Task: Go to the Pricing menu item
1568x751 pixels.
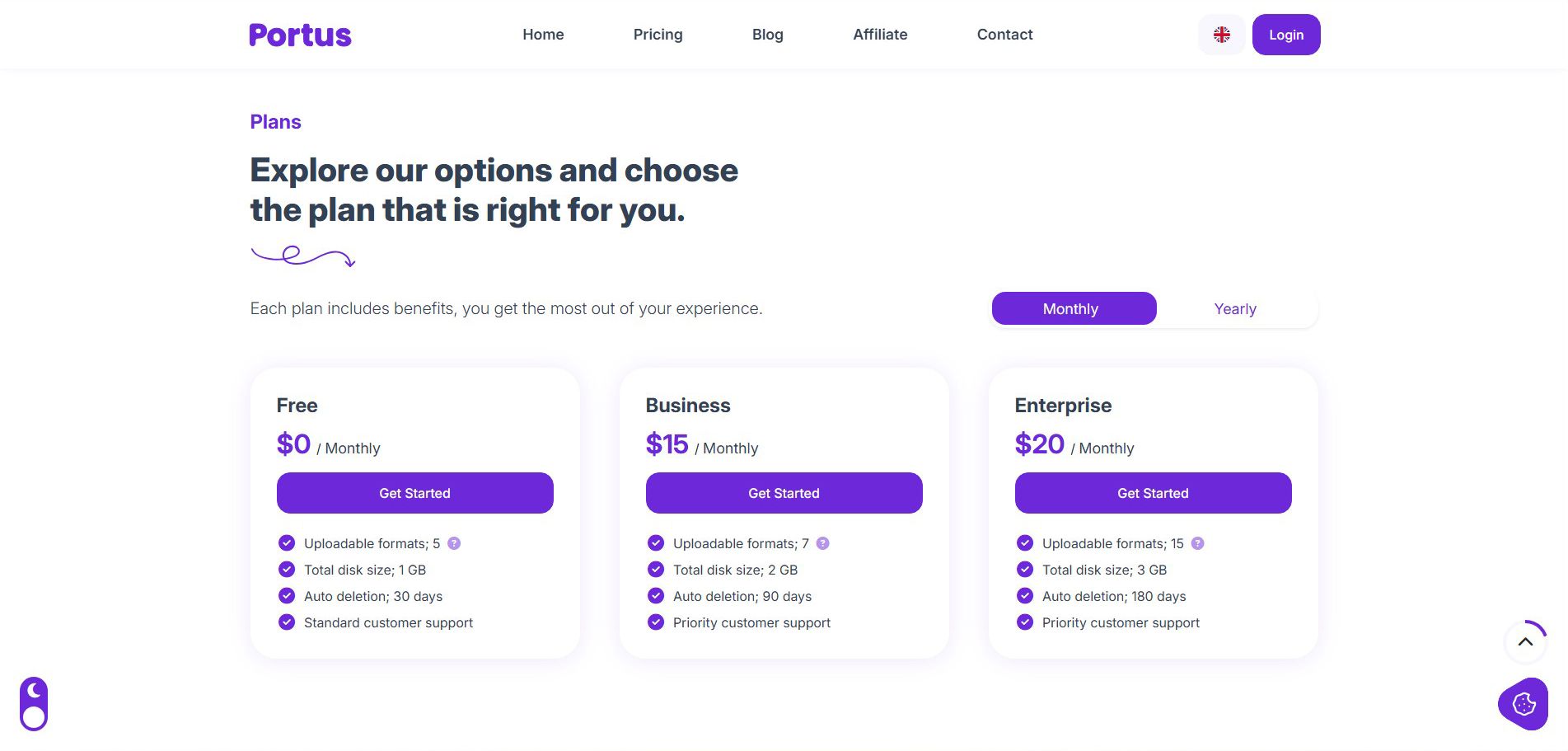Action: [x=658, y=35]
